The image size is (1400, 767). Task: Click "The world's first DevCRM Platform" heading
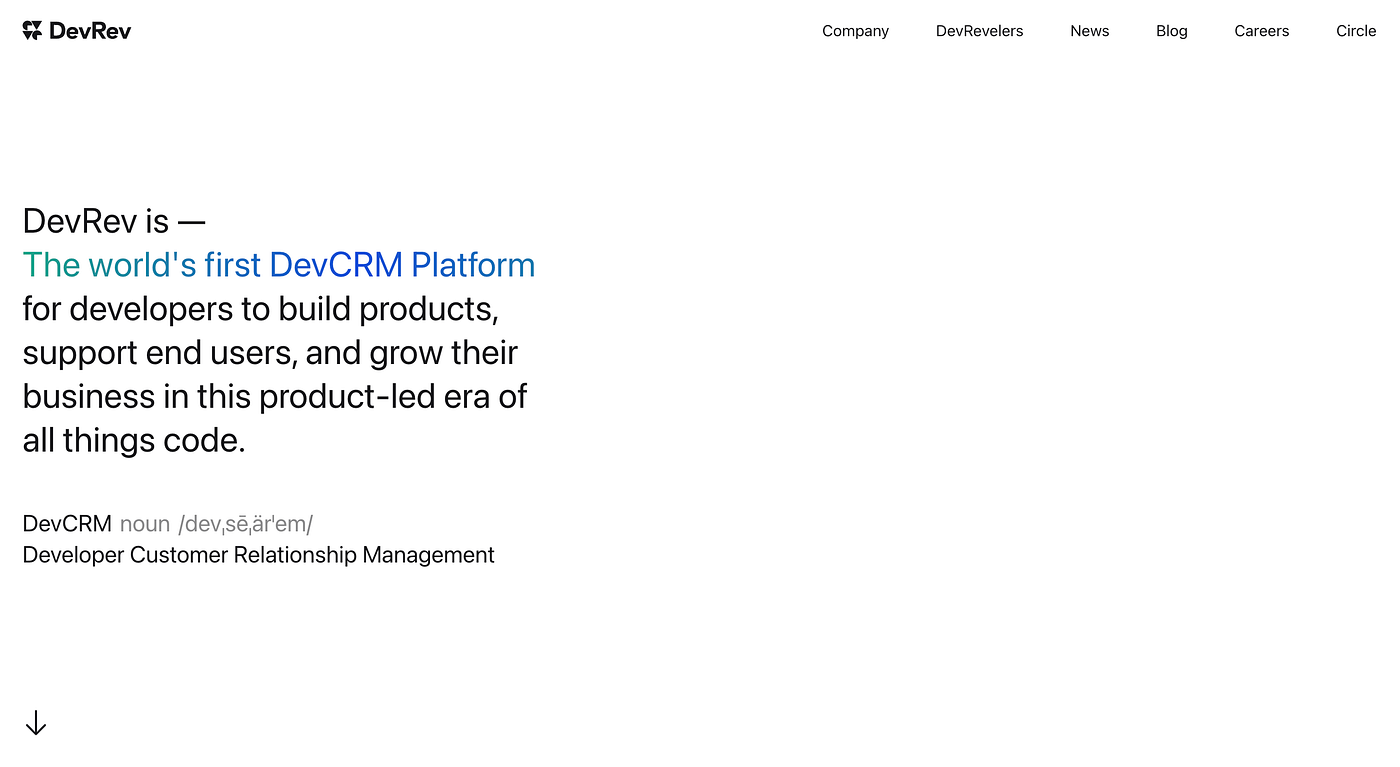click(x=279, y=265)
